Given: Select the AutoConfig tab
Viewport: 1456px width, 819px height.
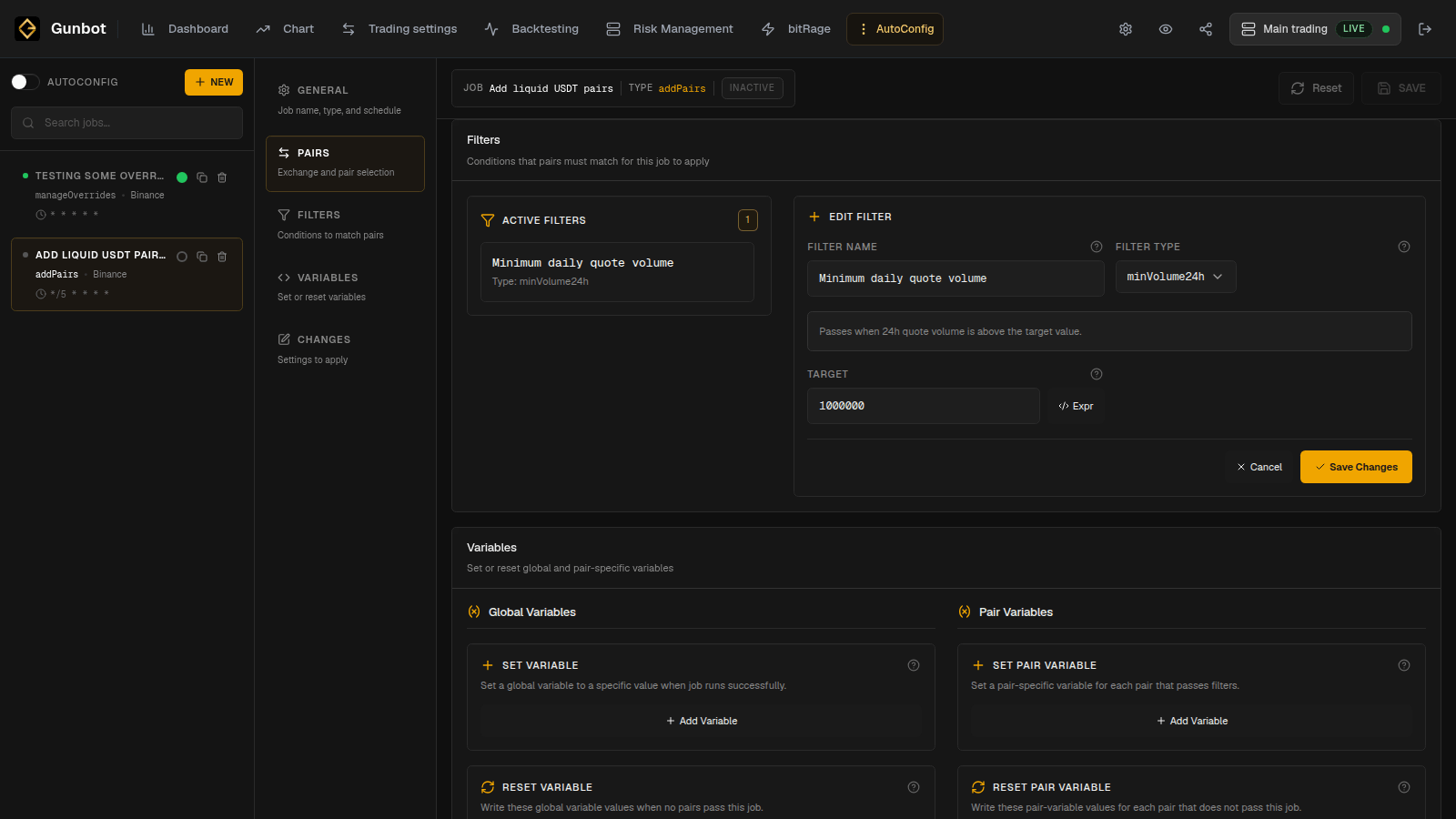Looking at the screenshot, I should point(895,29).
